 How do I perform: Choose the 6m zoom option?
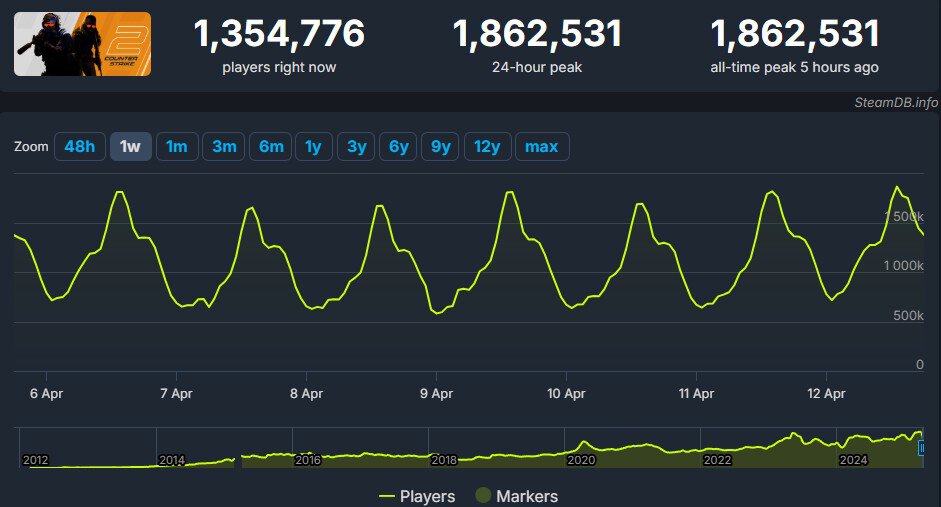pyautogui.click(x=271, y=146)
